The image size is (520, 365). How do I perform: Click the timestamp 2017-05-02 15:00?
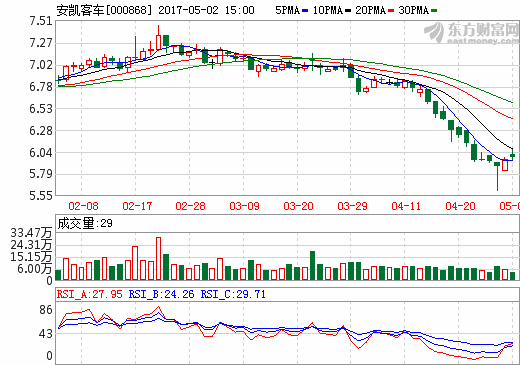coord(206,10)
